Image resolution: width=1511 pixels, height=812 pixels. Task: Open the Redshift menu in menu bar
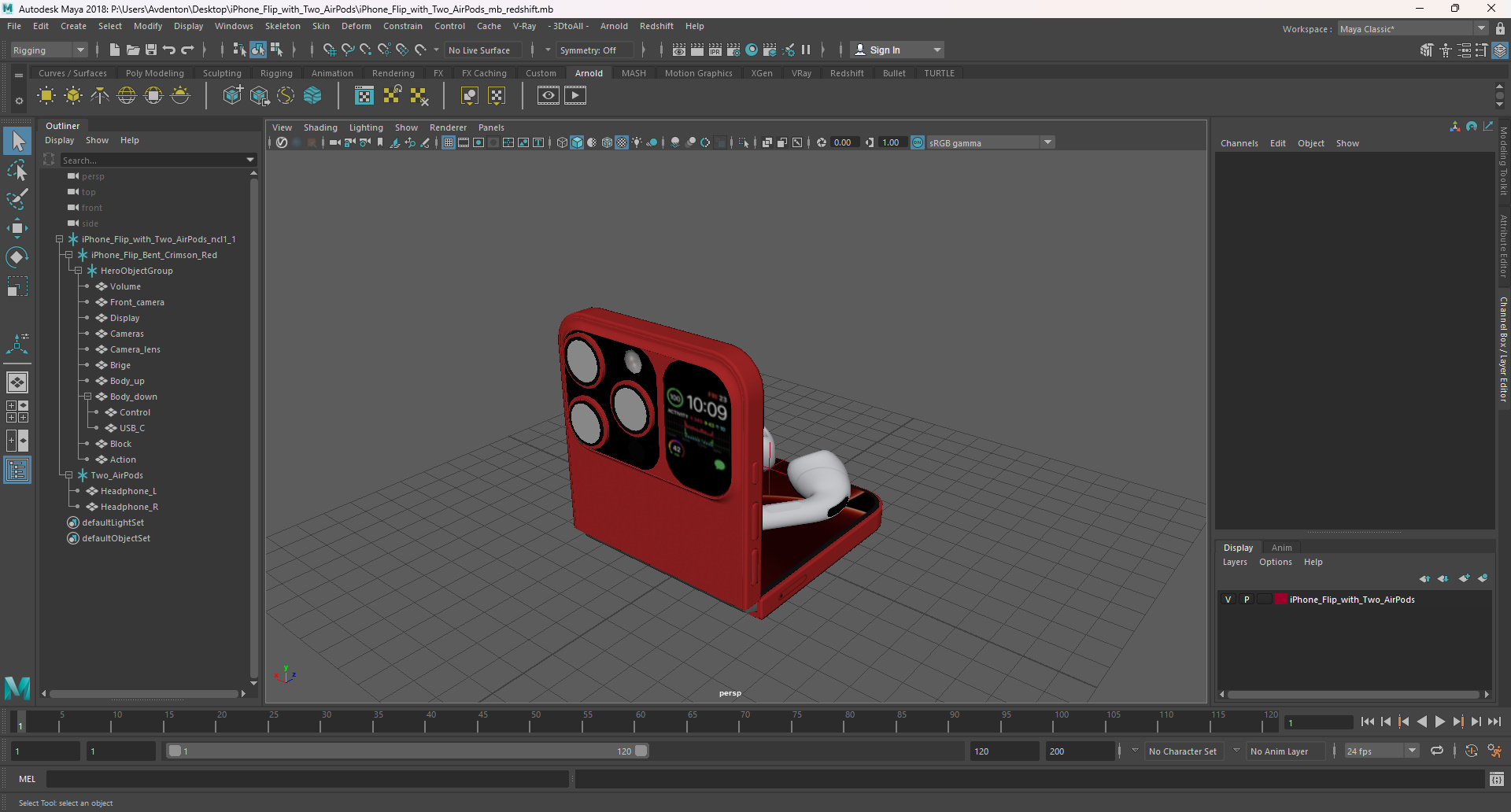(656, 26)
